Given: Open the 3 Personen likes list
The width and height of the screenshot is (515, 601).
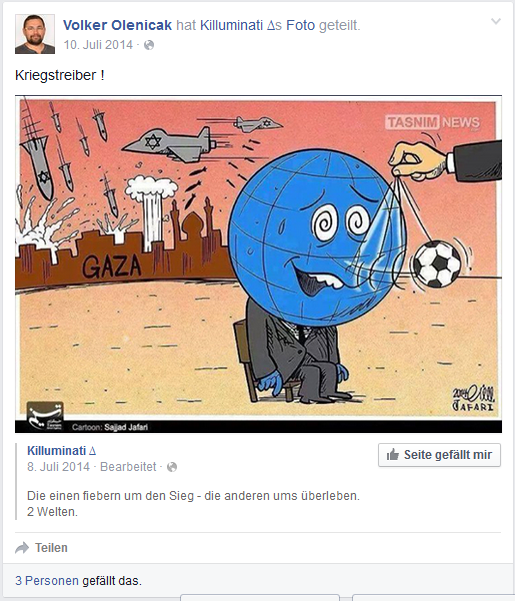Looking at the screenshot, I should tap(47, 581).
